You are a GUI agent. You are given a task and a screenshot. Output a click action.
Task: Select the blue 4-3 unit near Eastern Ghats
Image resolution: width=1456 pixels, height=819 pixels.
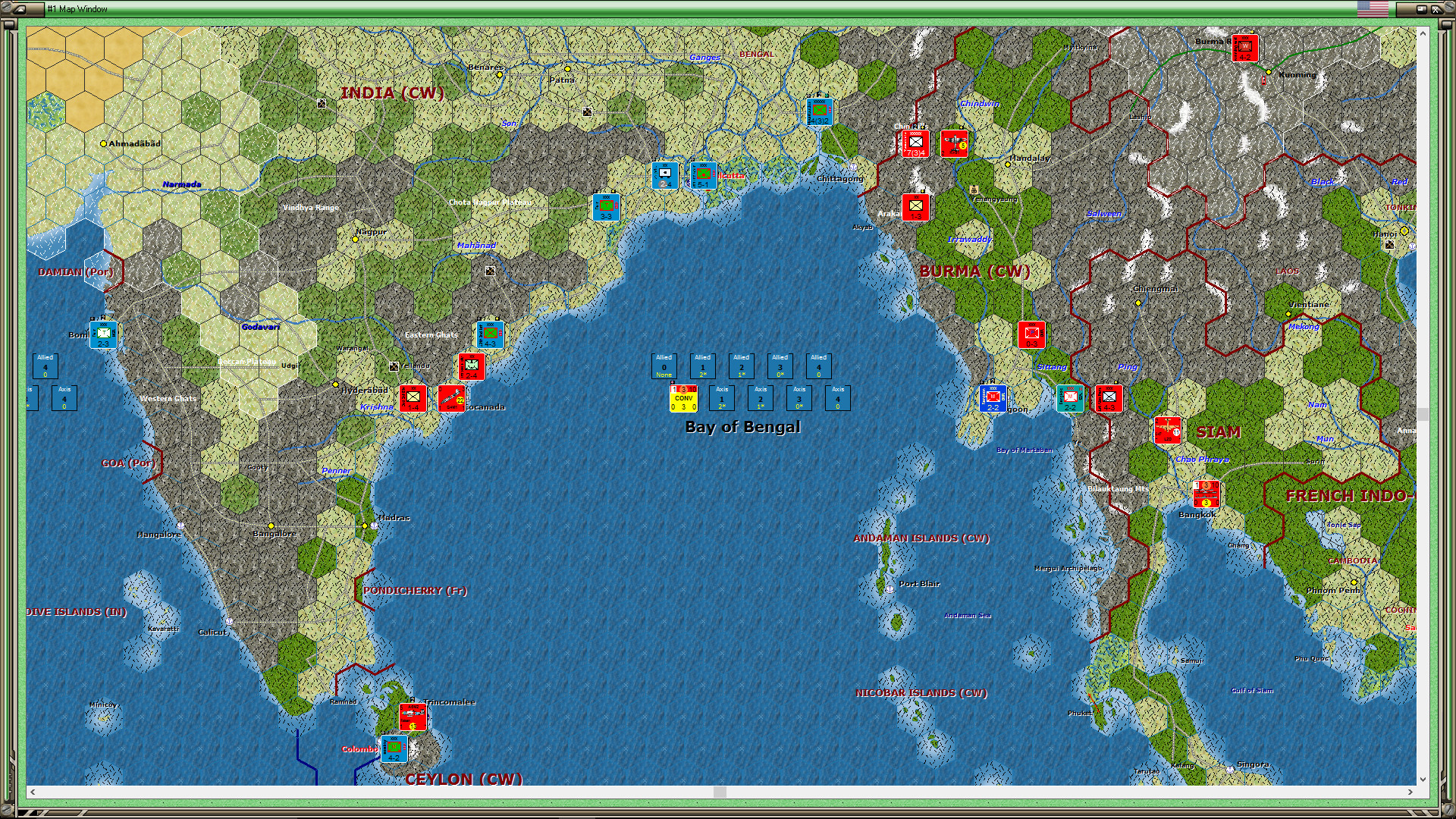pos(491,334)
